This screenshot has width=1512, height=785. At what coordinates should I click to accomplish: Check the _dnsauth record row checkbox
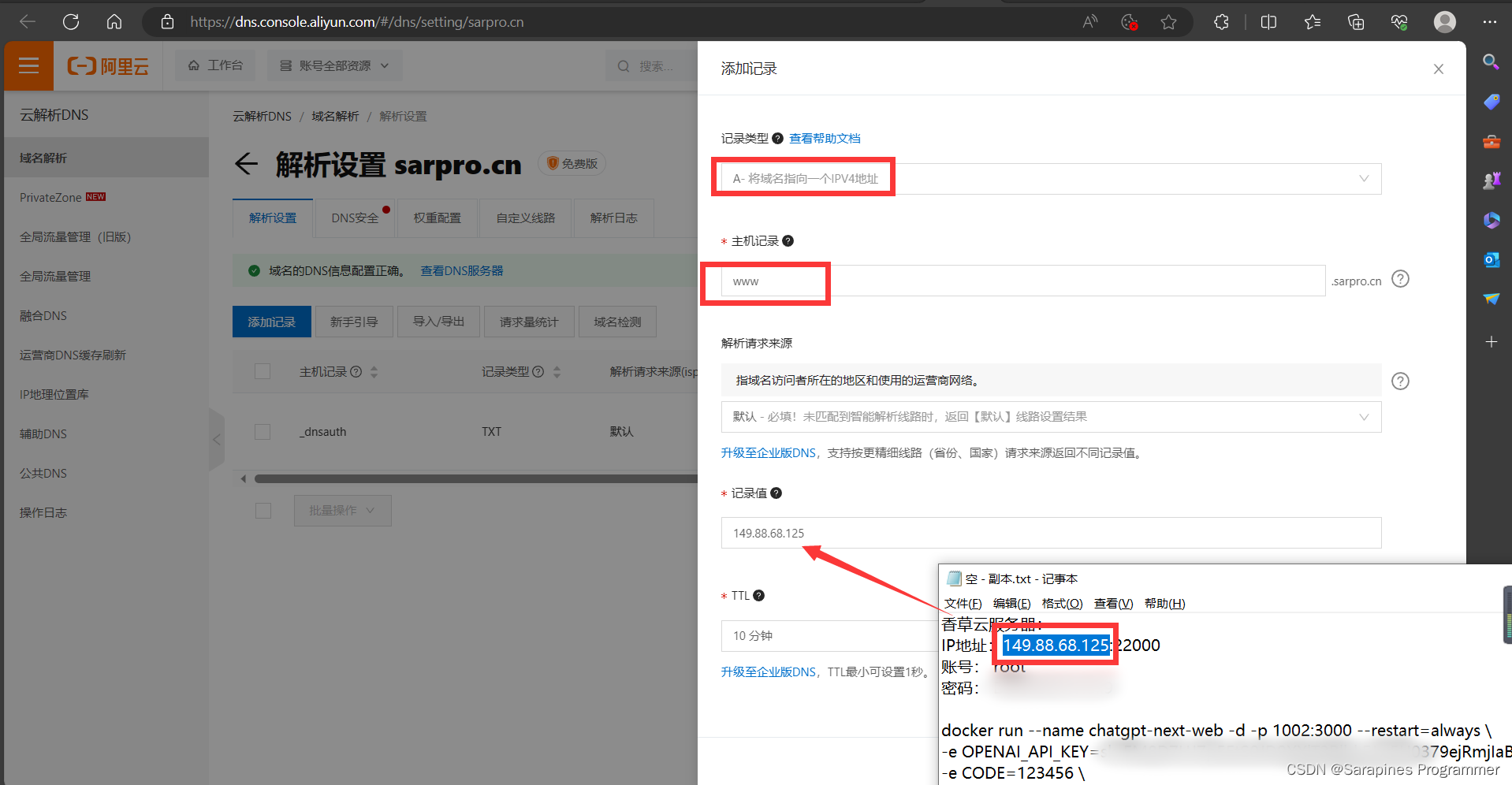263,432
